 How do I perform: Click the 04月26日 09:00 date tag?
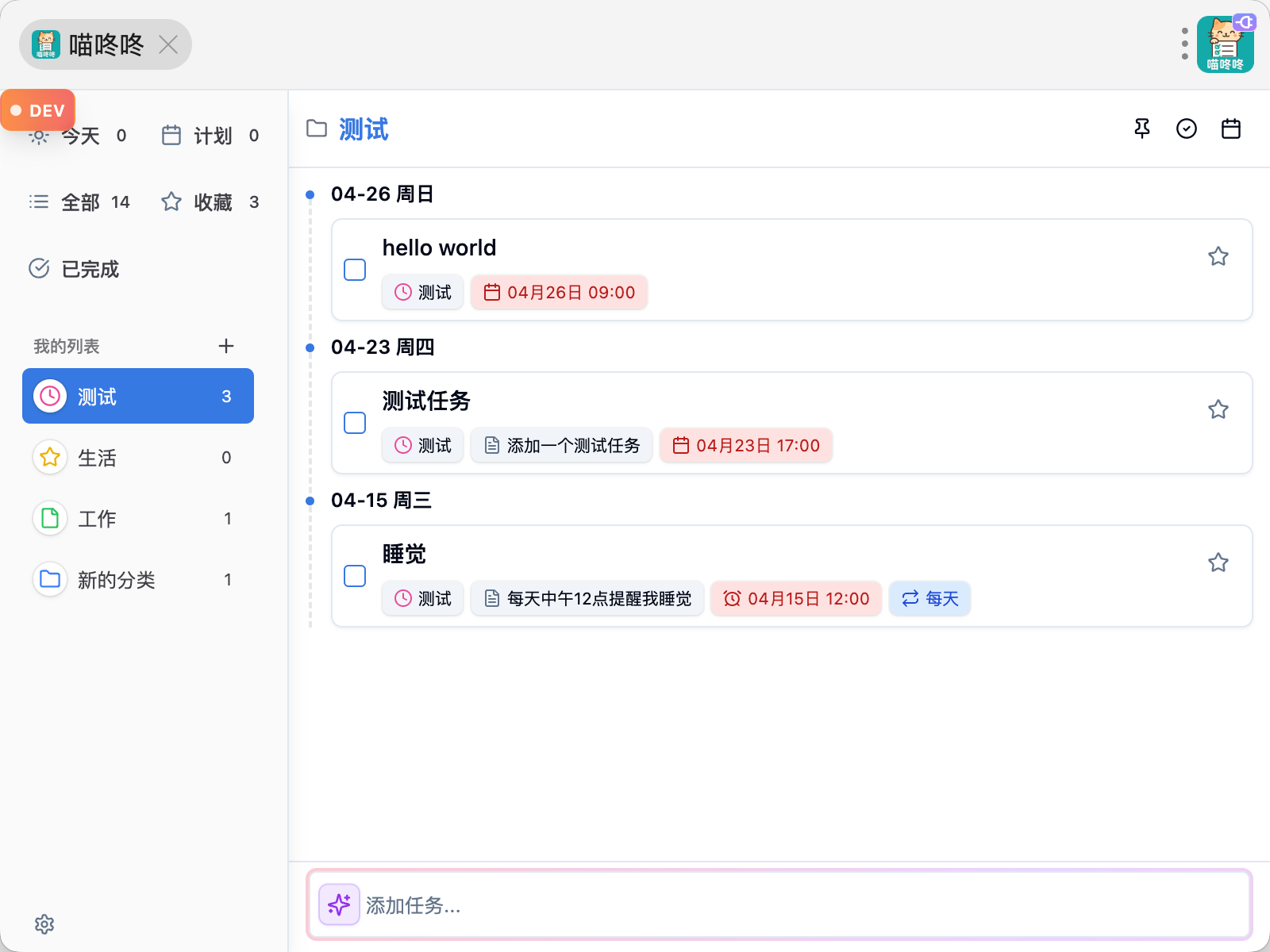click(x=560, y=292)
